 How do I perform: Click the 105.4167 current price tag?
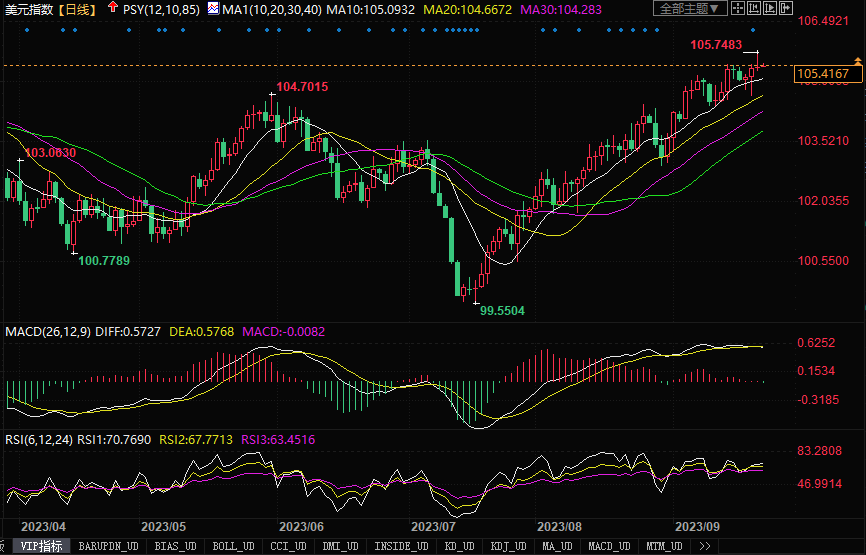click(x=822, y=74)
